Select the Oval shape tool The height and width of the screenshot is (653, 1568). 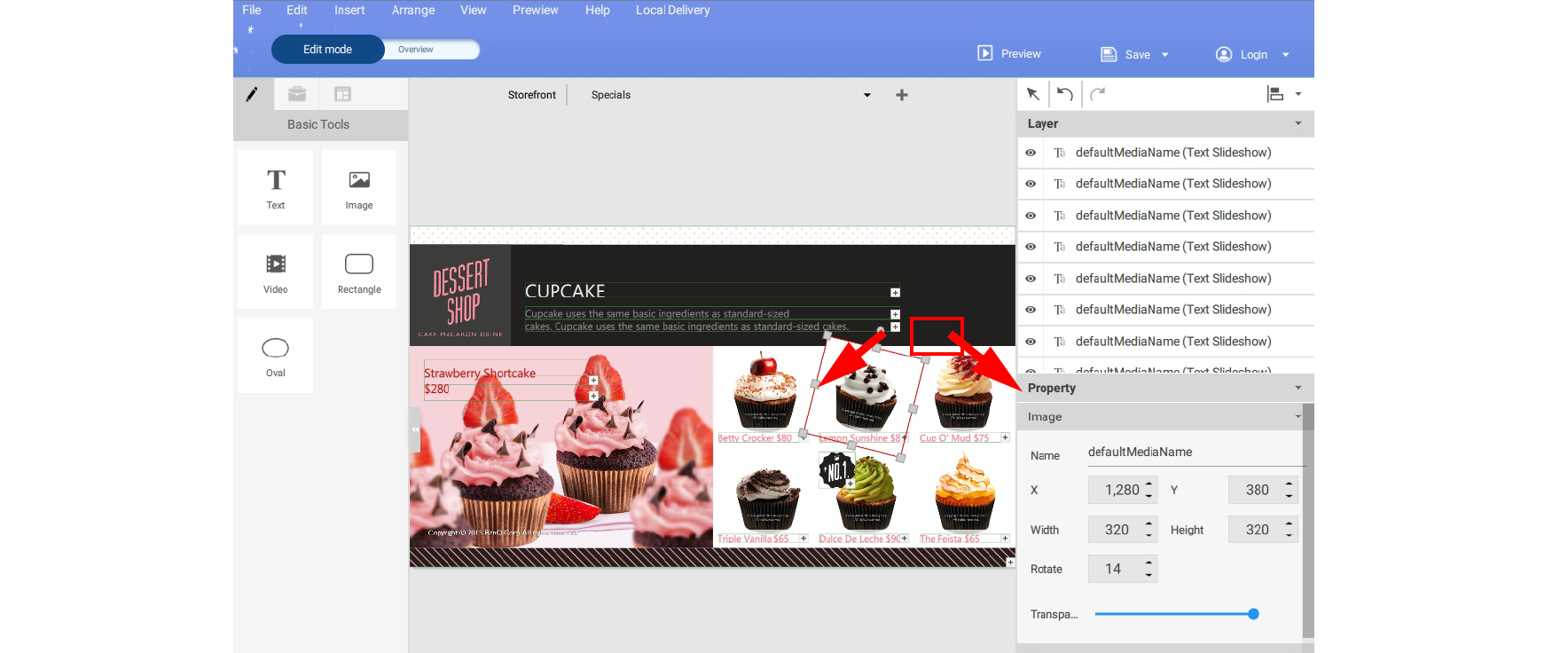276,356
